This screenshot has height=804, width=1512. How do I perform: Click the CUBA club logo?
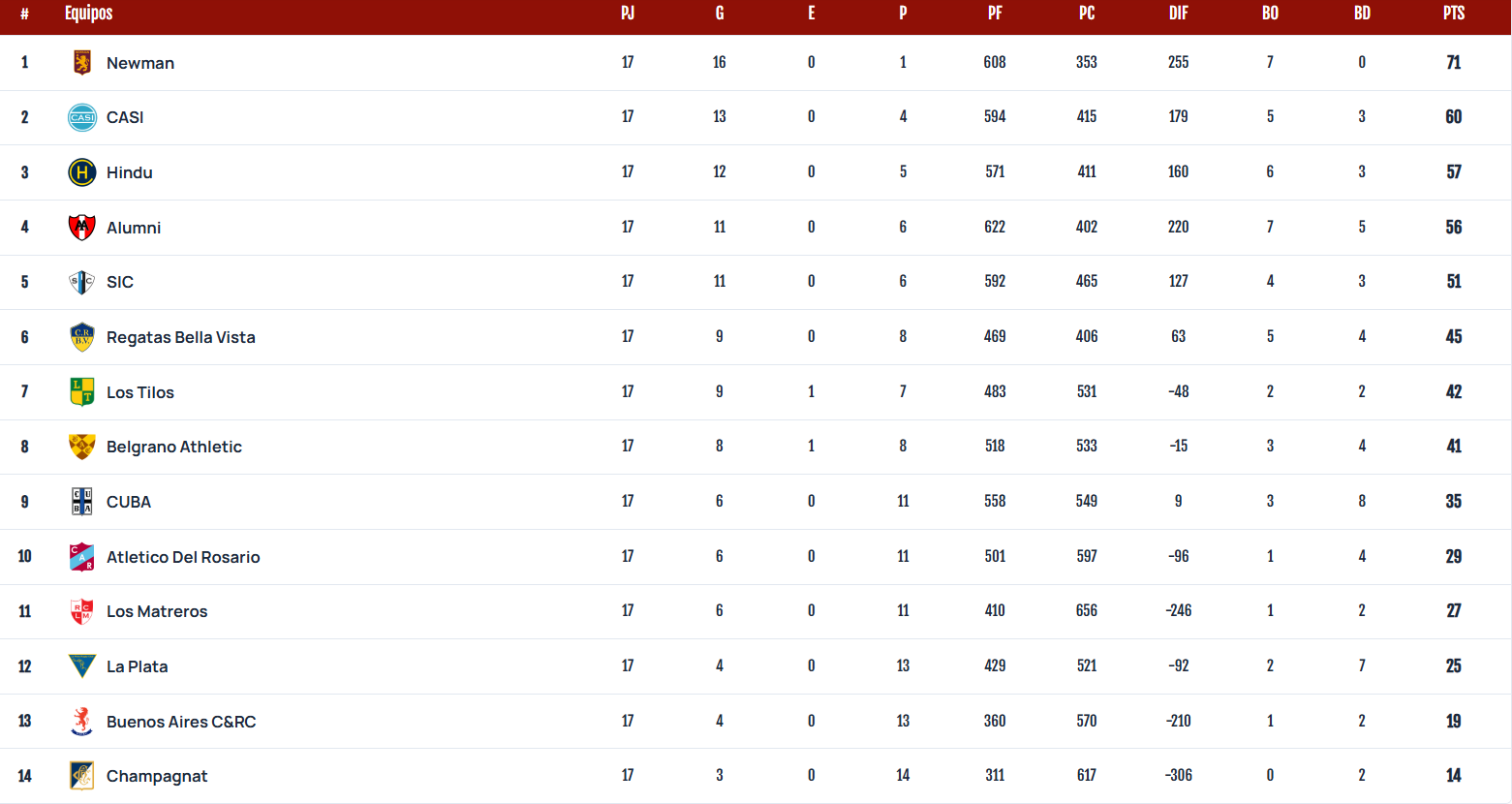(x=82, y=502)
